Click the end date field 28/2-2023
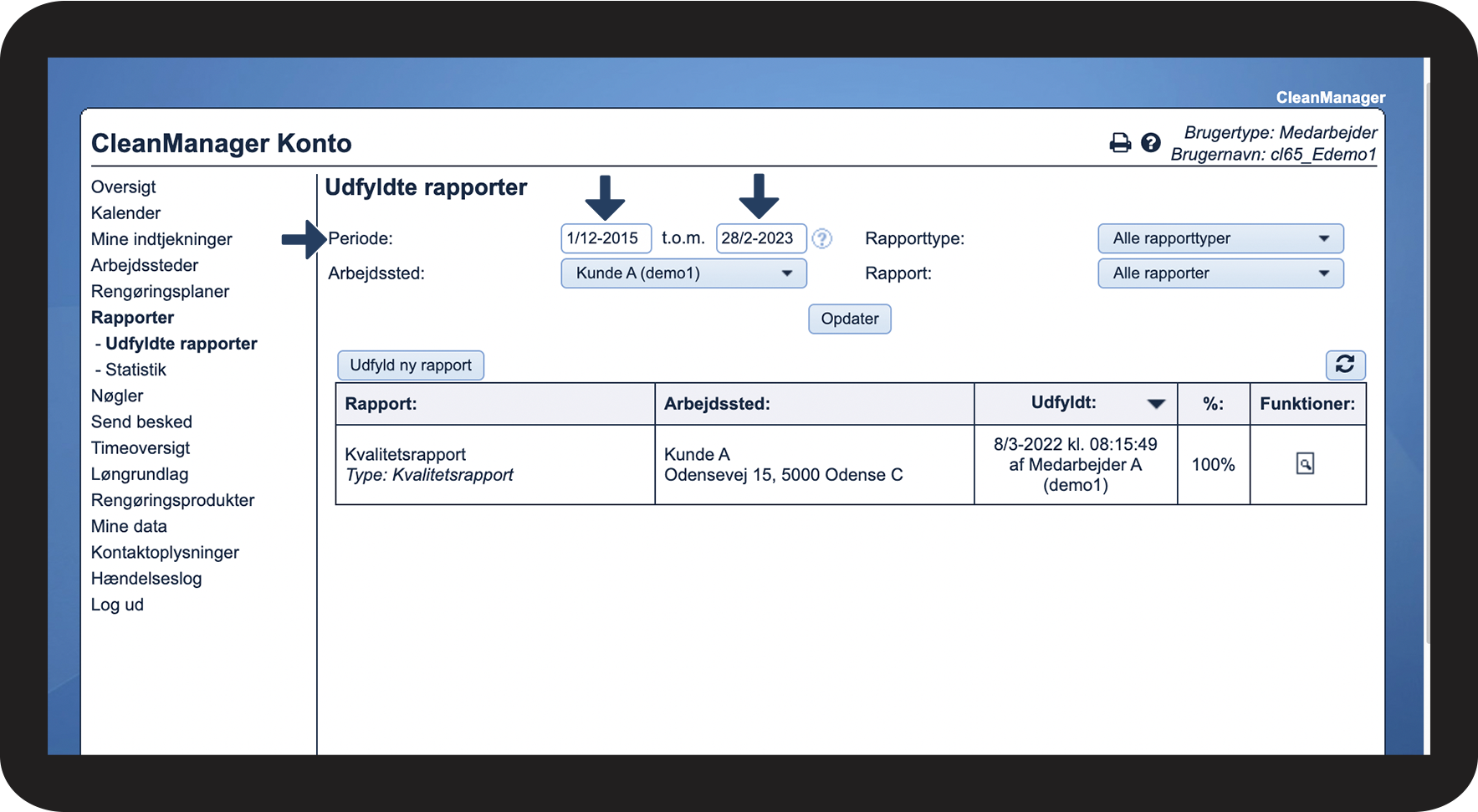 click(760, 238)
